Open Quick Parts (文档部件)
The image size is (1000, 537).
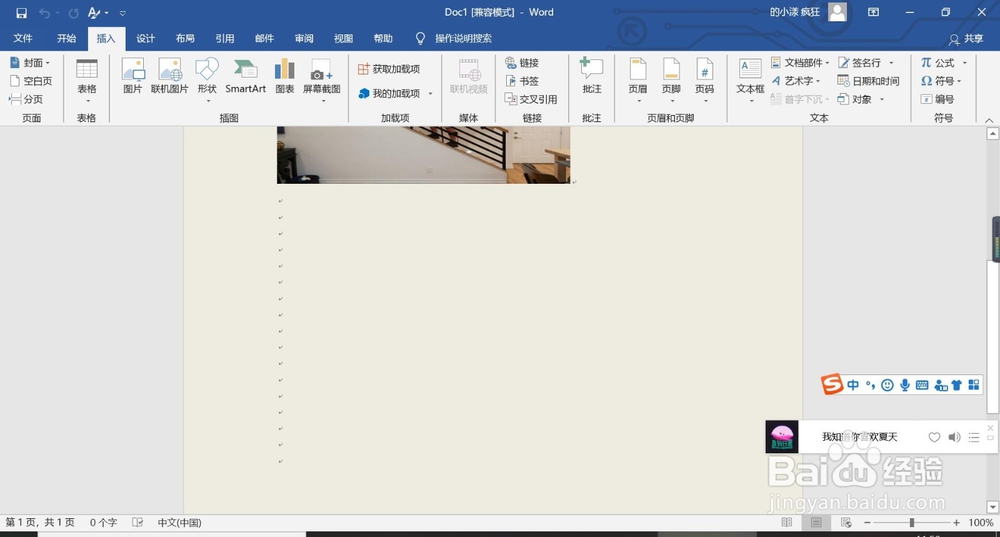click(800, 63)
